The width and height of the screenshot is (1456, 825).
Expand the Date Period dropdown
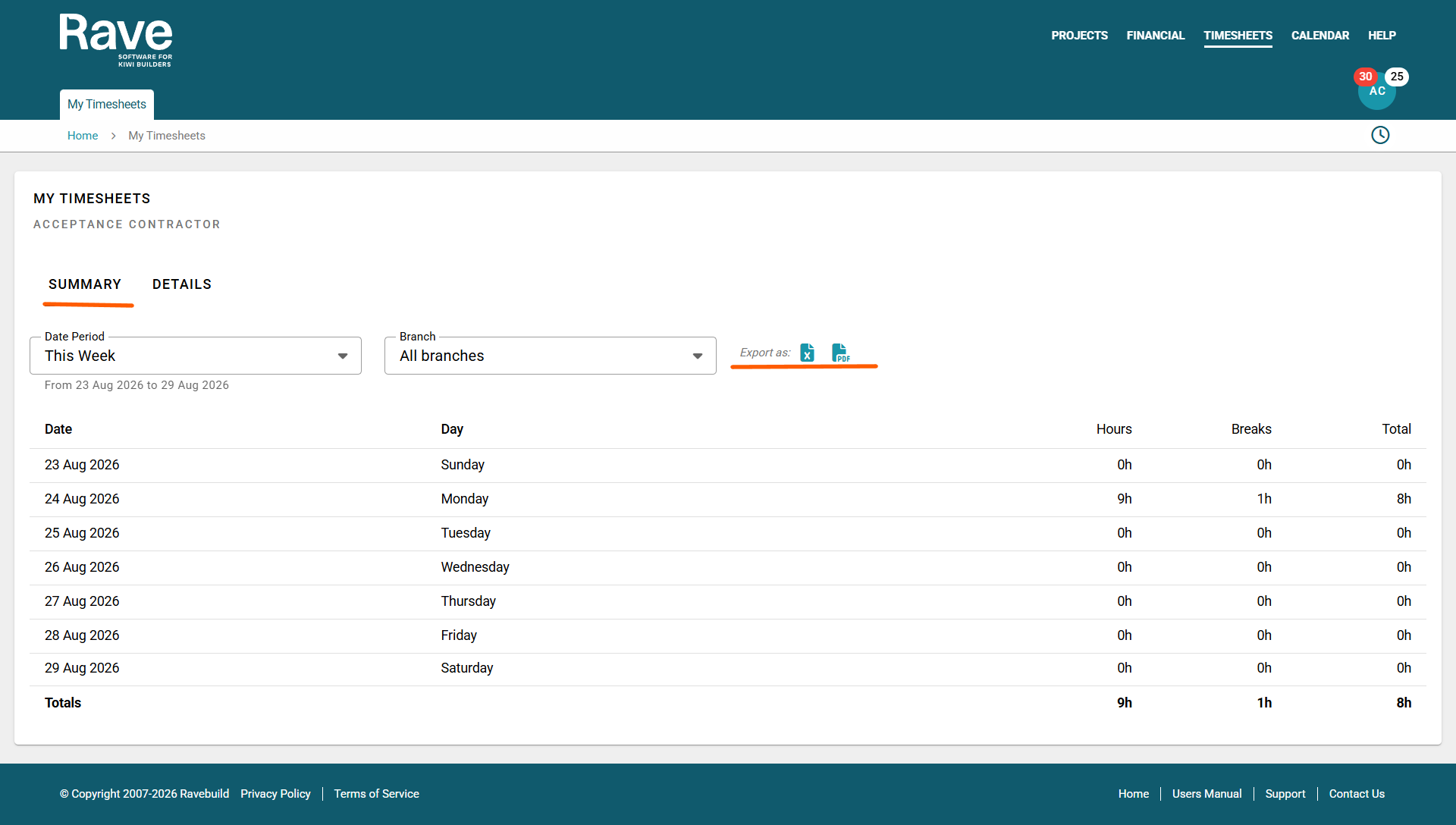pyautogui.click(x=343, y=356)
